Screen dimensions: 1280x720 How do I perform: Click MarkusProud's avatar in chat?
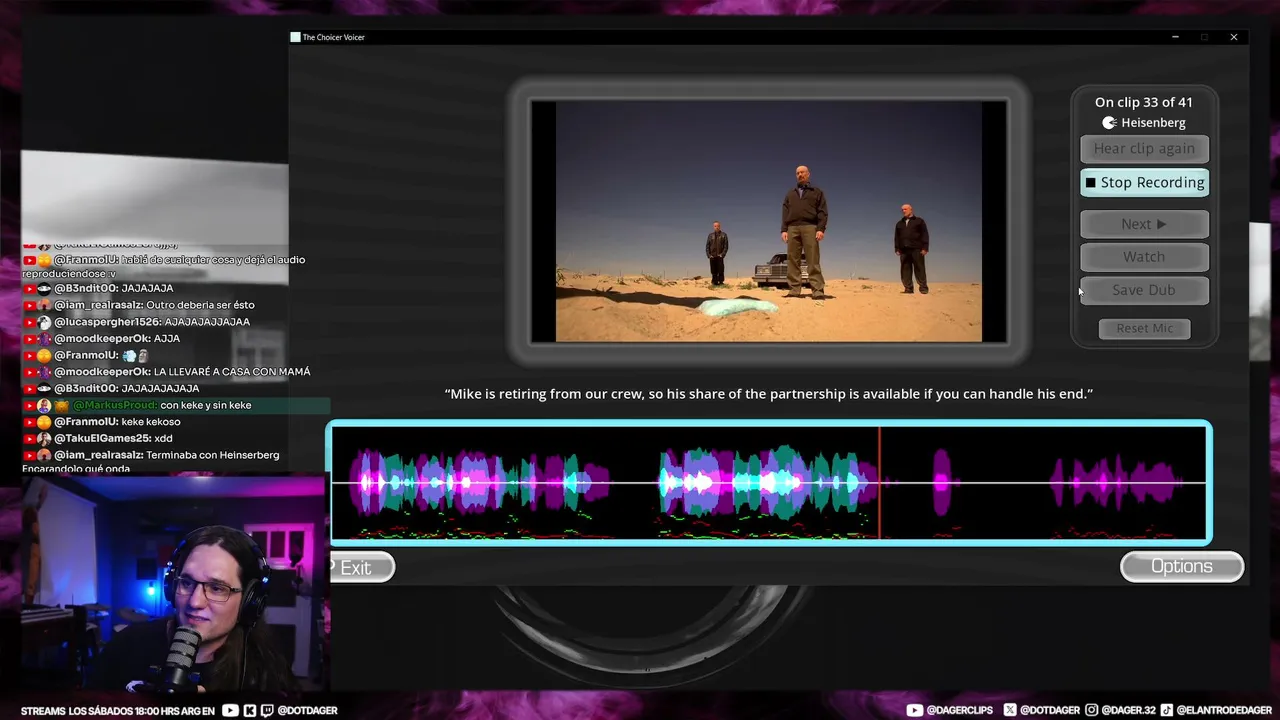coord(44,405)
